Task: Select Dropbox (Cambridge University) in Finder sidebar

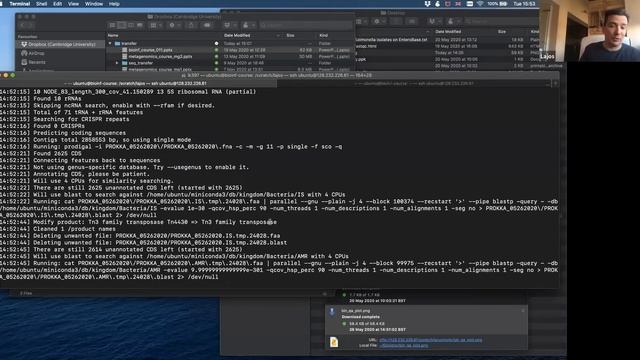Action: 60,44
